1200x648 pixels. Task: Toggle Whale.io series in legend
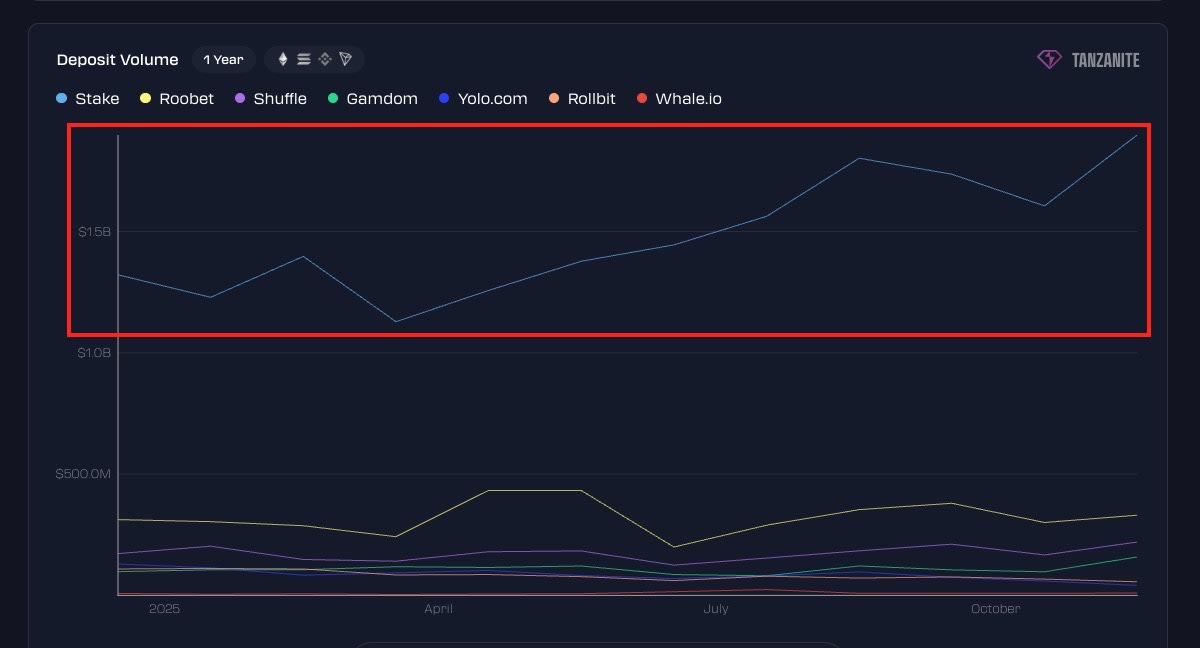tap(679, 99)
